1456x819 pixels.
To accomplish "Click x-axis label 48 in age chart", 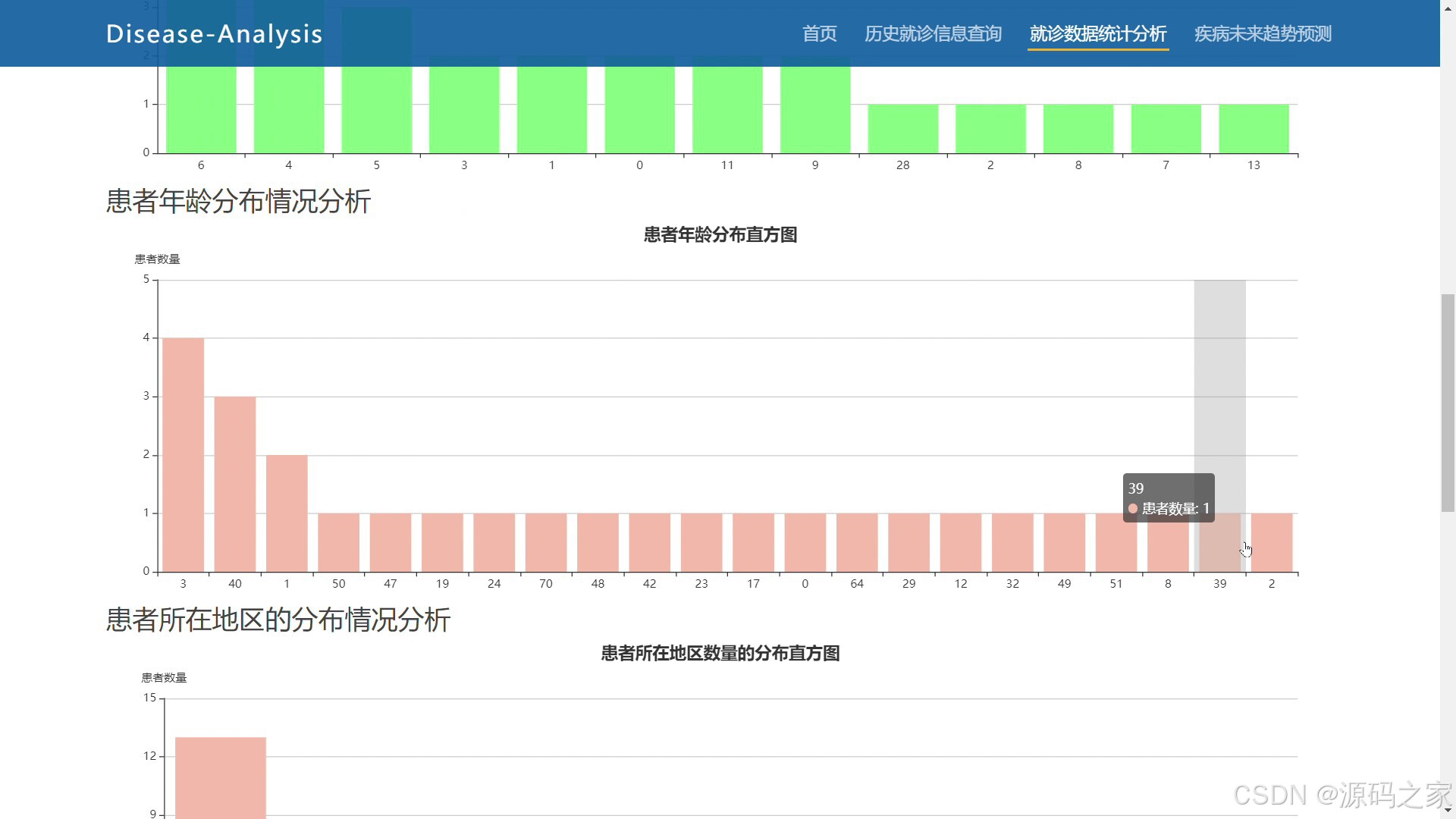I will [x=598, y=584].
